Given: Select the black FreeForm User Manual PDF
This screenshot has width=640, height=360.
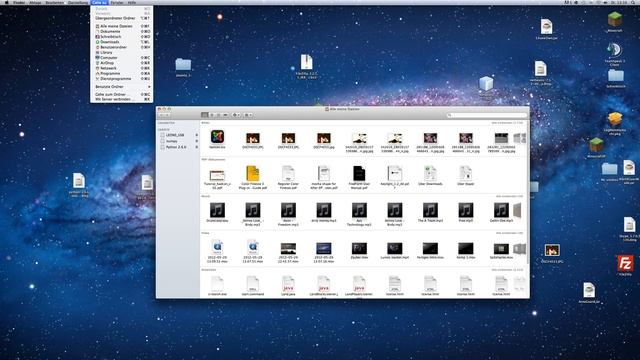Looking at the screenshot, I should click(359, 173).
